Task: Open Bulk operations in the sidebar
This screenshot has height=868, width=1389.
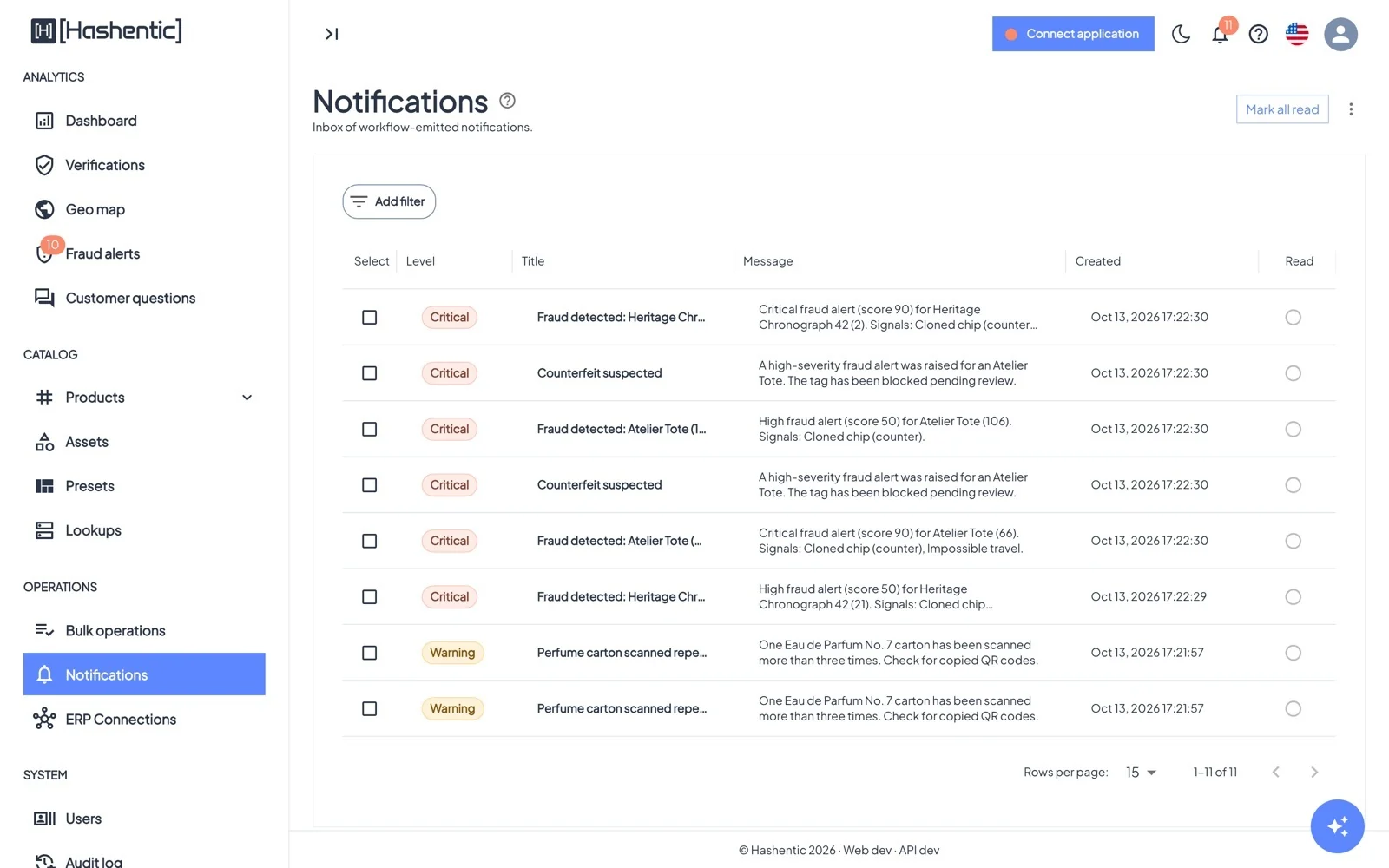Action: 144,630
